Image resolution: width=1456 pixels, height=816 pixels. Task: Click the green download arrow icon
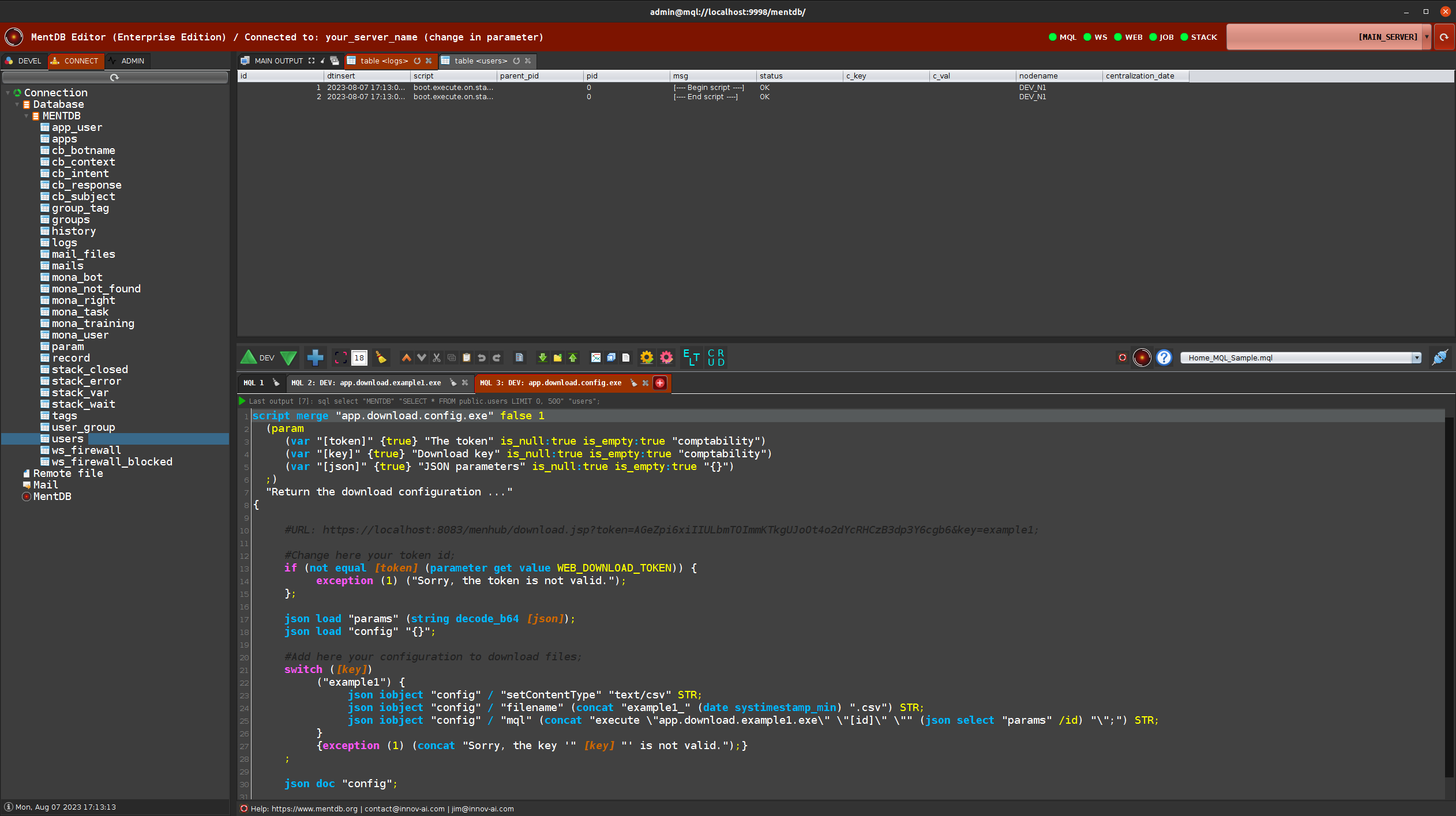coord(543,358)
